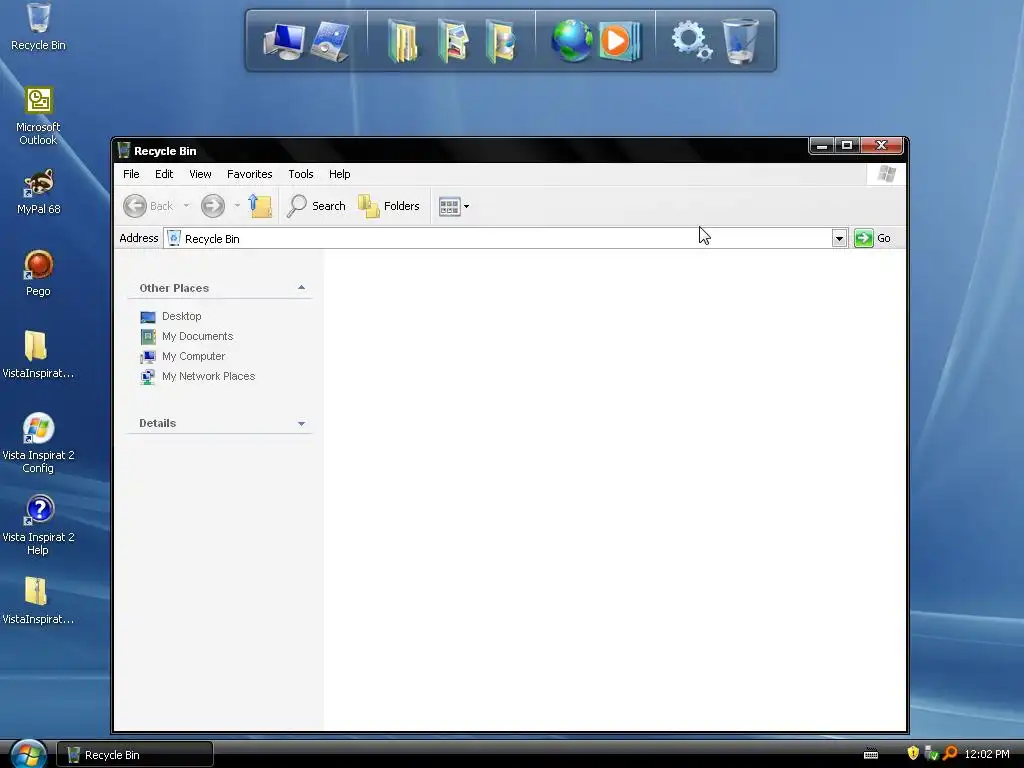Expand the Details panel
Image resolution: width=1024 pixels, height=768 pixels.
pos(301,423)
